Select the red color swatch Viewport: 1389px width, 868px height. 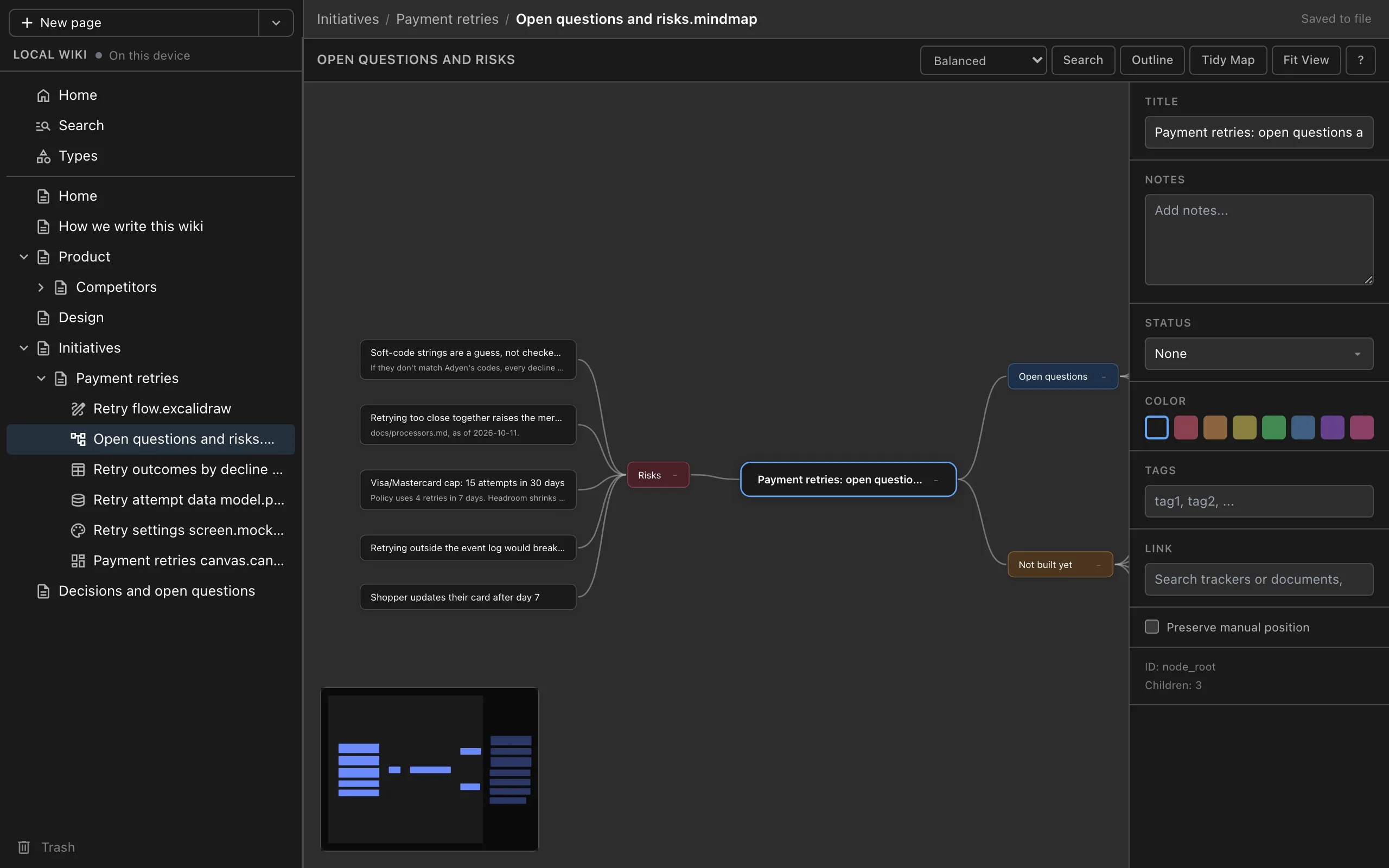pyautogui.click(x=1186, y=427)
